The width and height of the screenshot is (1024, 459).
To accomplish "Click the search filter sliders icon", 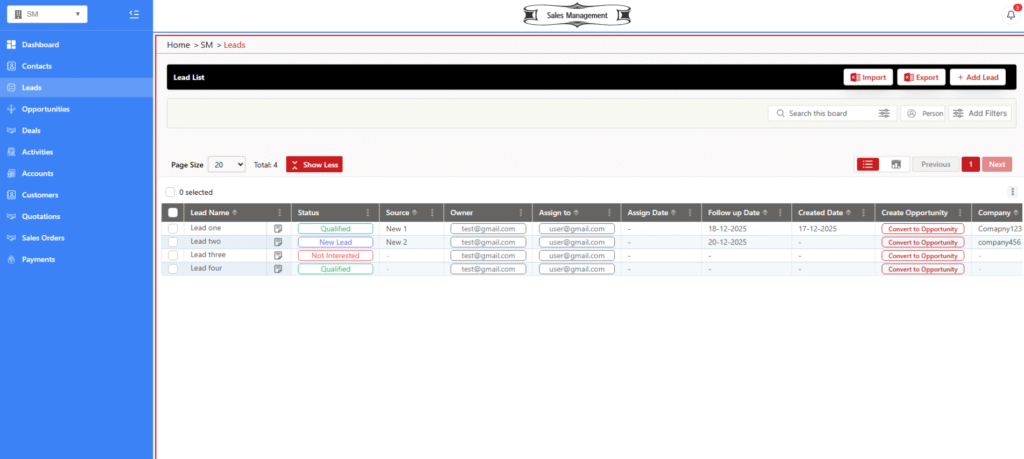I will [884, 114].
